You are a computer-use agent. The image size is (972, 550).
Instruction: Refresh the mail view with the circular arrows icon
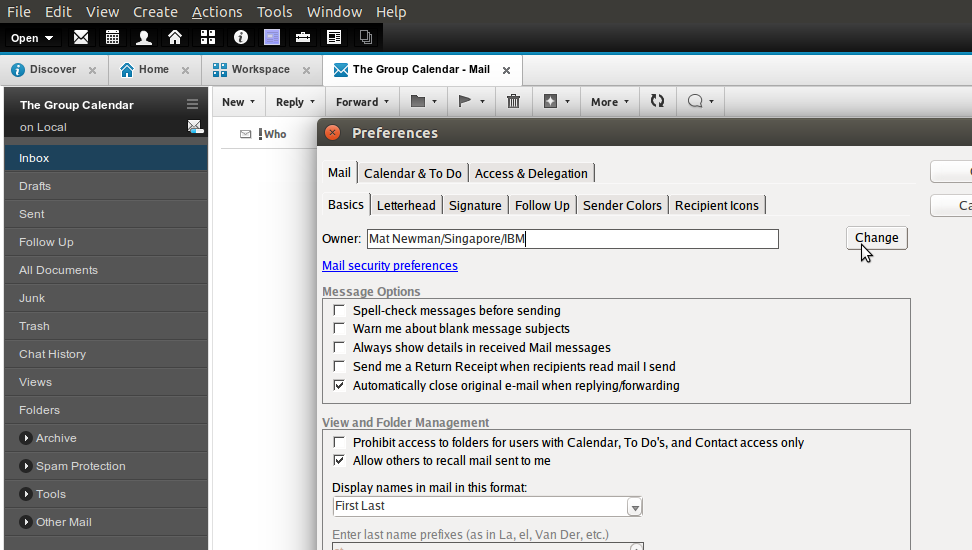point(657,101)
